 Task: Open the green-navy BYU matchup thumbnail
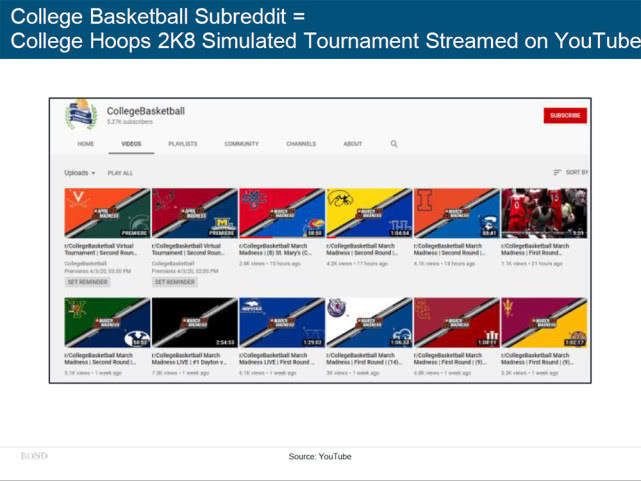(107, 322)
